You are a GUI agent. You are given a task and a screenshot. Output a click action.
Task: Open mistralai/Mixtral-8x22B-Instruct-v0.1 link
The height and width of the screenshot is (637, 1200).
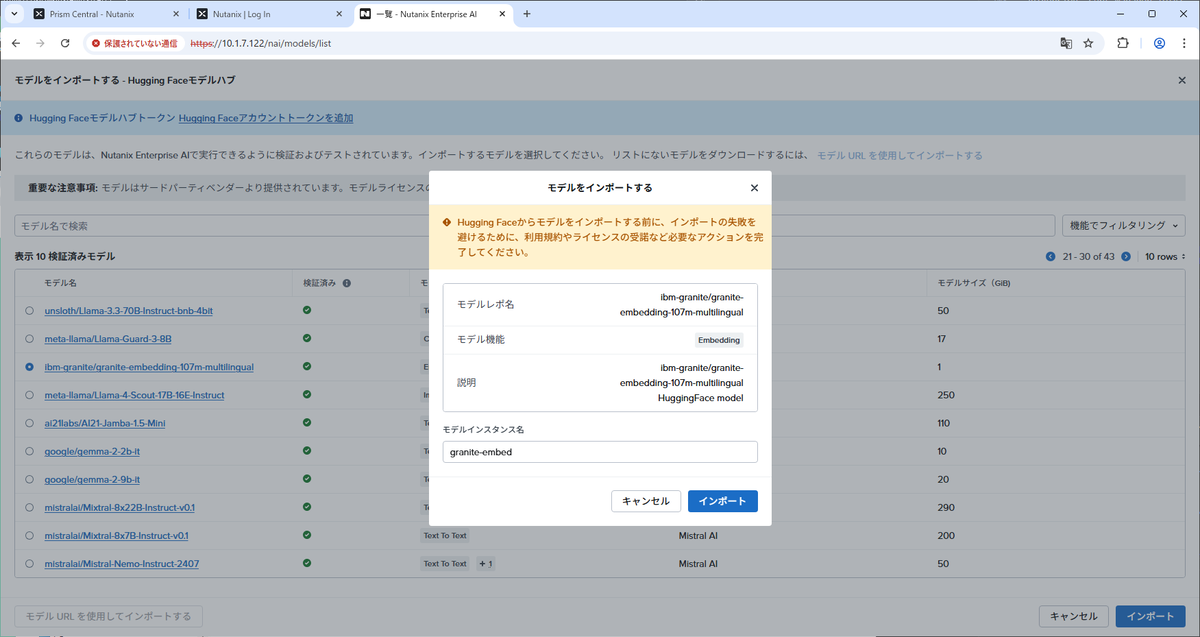click(x=120, y=507)
